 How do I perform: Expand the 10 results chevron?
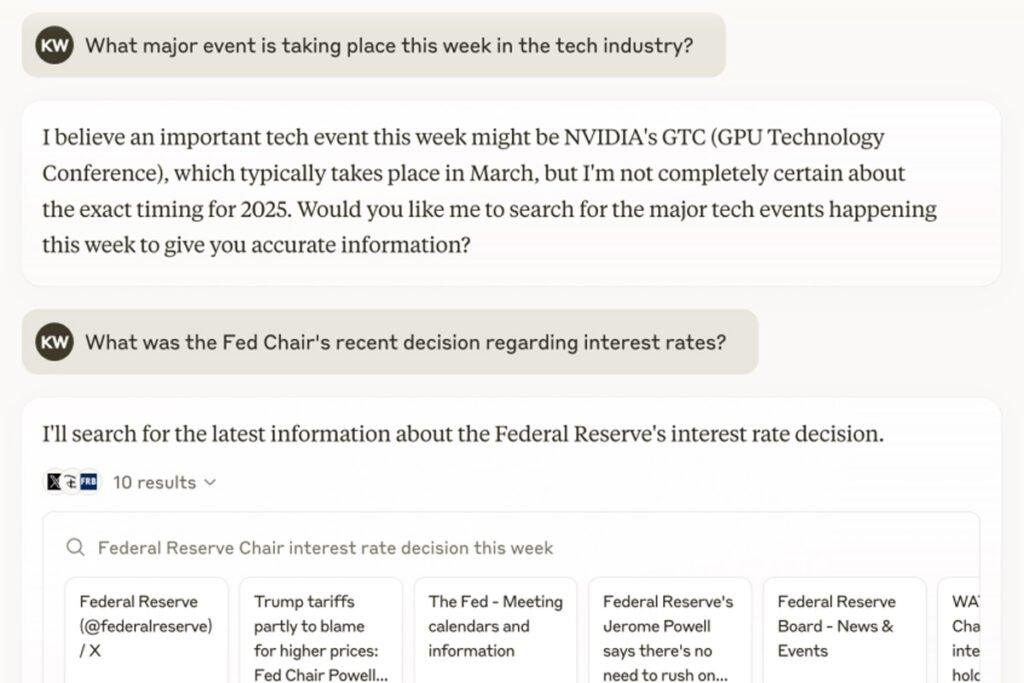point(210,483)
